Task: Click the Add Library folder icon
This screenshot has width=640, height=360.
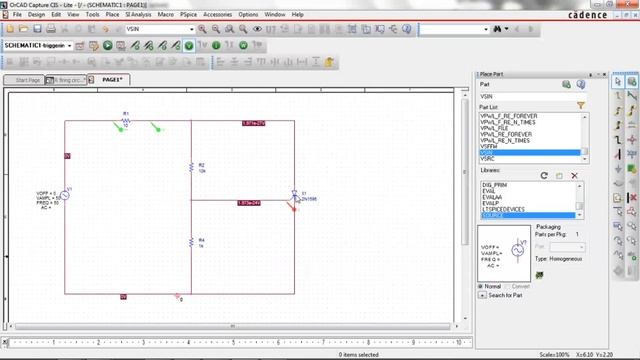Action: 559,176
